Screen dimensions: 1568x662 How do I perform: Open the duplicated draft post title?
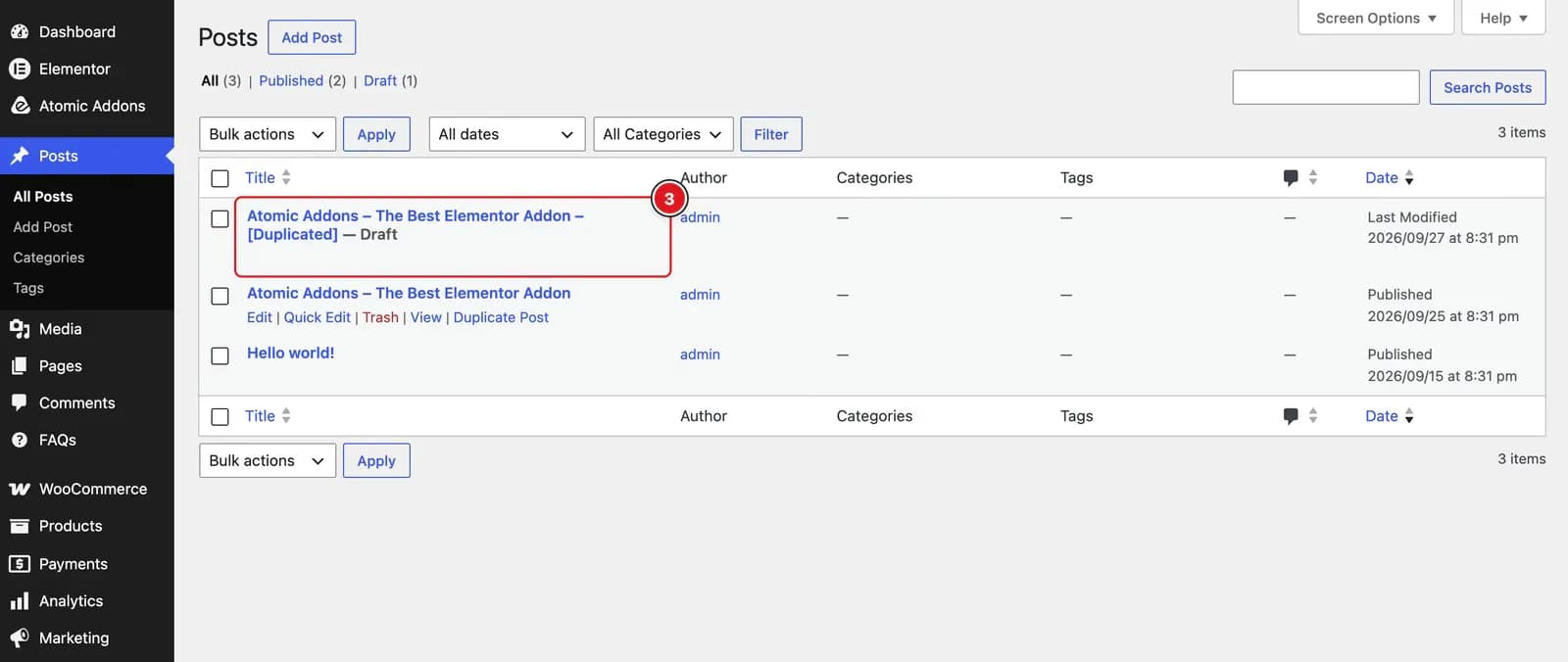coord(416,225)
